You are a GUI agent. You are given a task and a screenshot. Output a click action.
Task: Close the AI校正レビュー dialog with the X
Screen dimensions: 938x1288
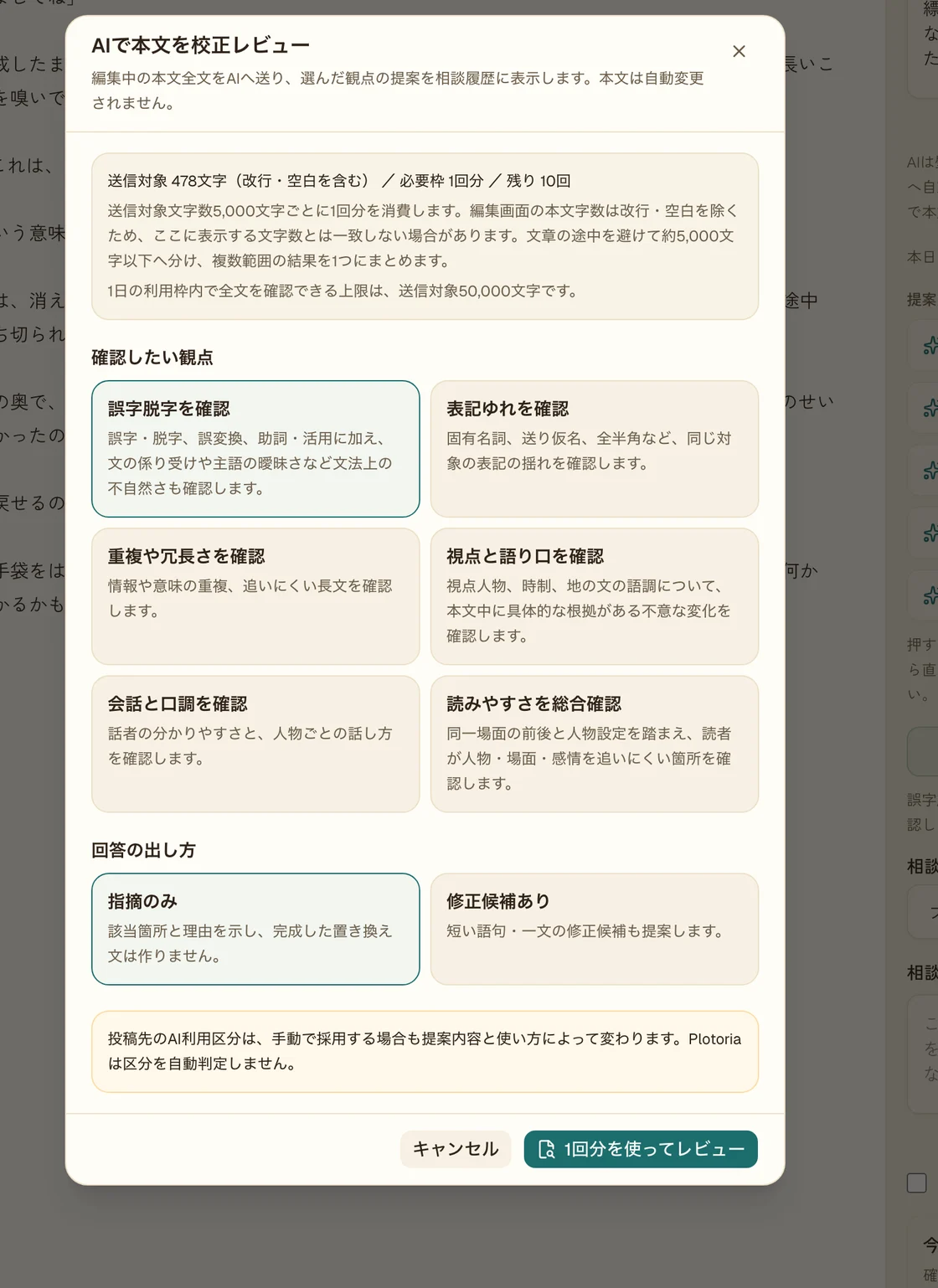(x=739, y=51)
